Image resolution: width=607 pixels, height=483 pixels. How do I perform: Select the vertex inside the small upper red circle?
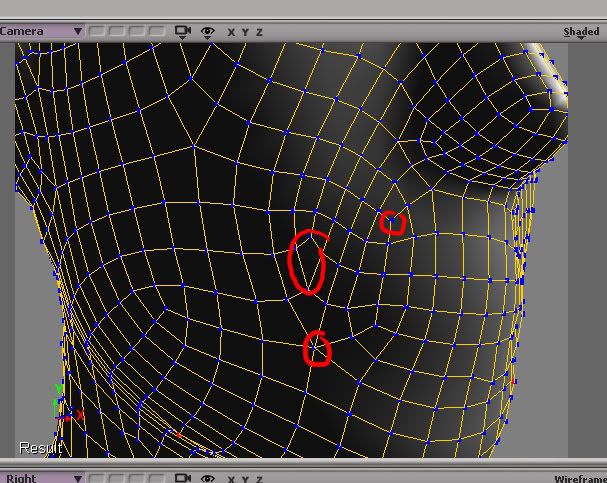391,221
